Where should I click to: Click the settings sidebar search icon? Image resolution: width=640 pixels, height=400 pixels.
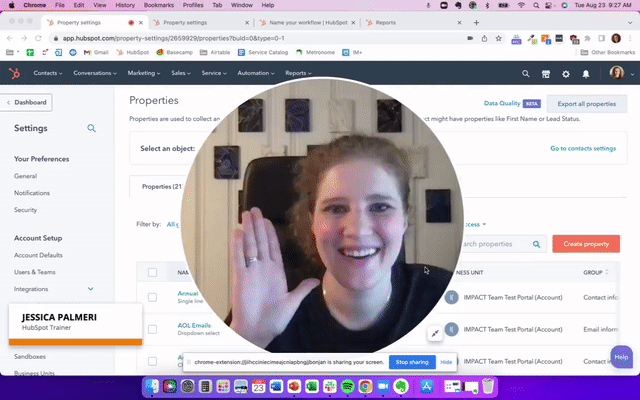pyautogui.click(x=92, y=128)
